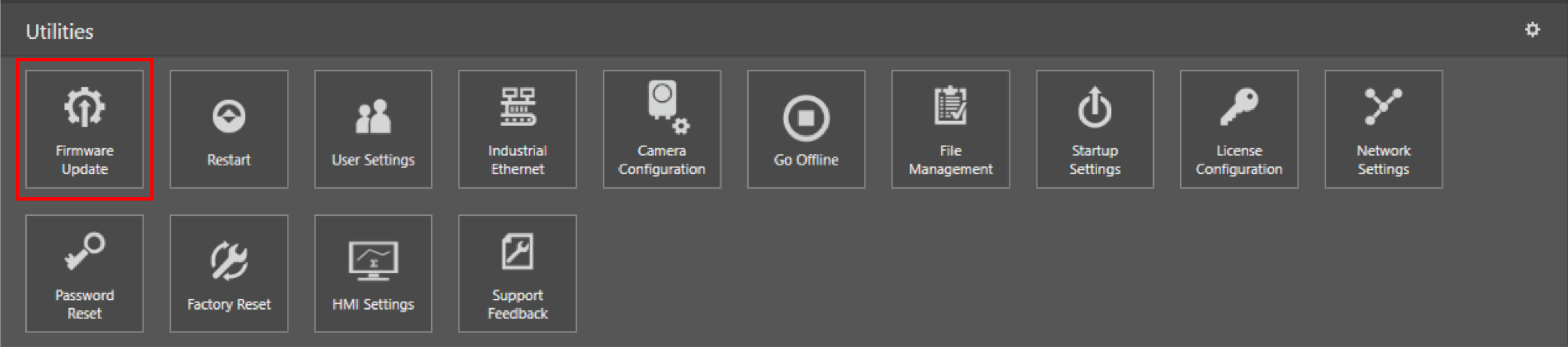Select the Password Reset tile
The image size is (1568, 347).
point(84,273)
